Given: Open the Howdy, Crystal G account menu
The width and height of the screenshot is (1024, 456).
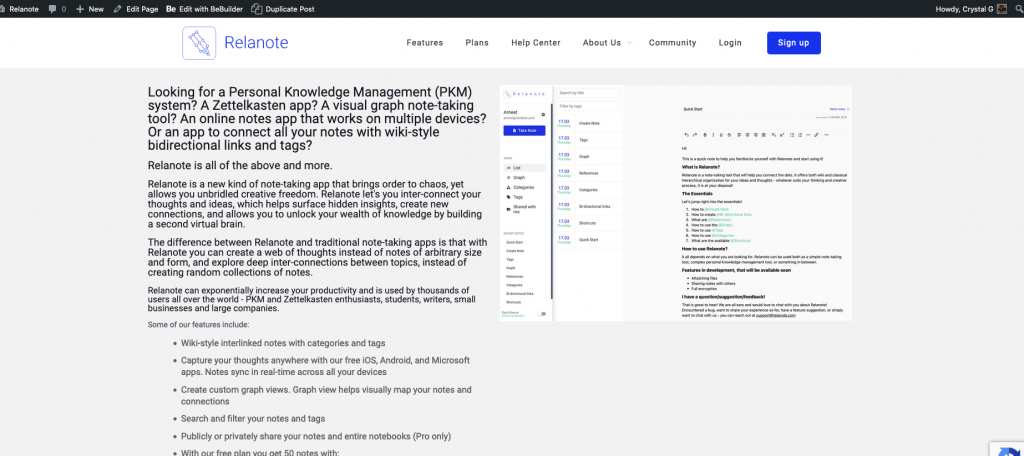Looking at the screenshot, I should [971, 9].
